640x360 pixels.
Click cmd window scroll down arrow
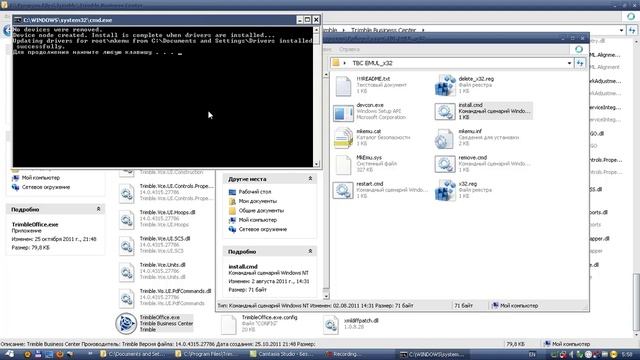[x=316, y=164]
